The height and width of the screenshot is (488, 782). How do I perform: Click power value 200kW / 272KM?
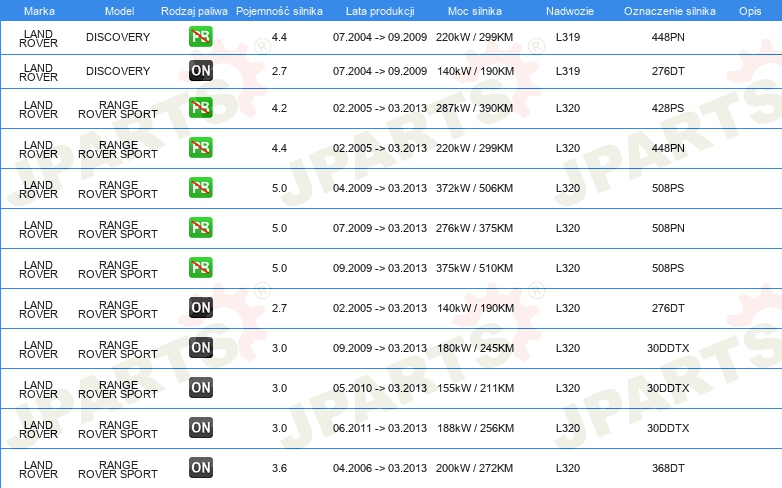[474, 468]
